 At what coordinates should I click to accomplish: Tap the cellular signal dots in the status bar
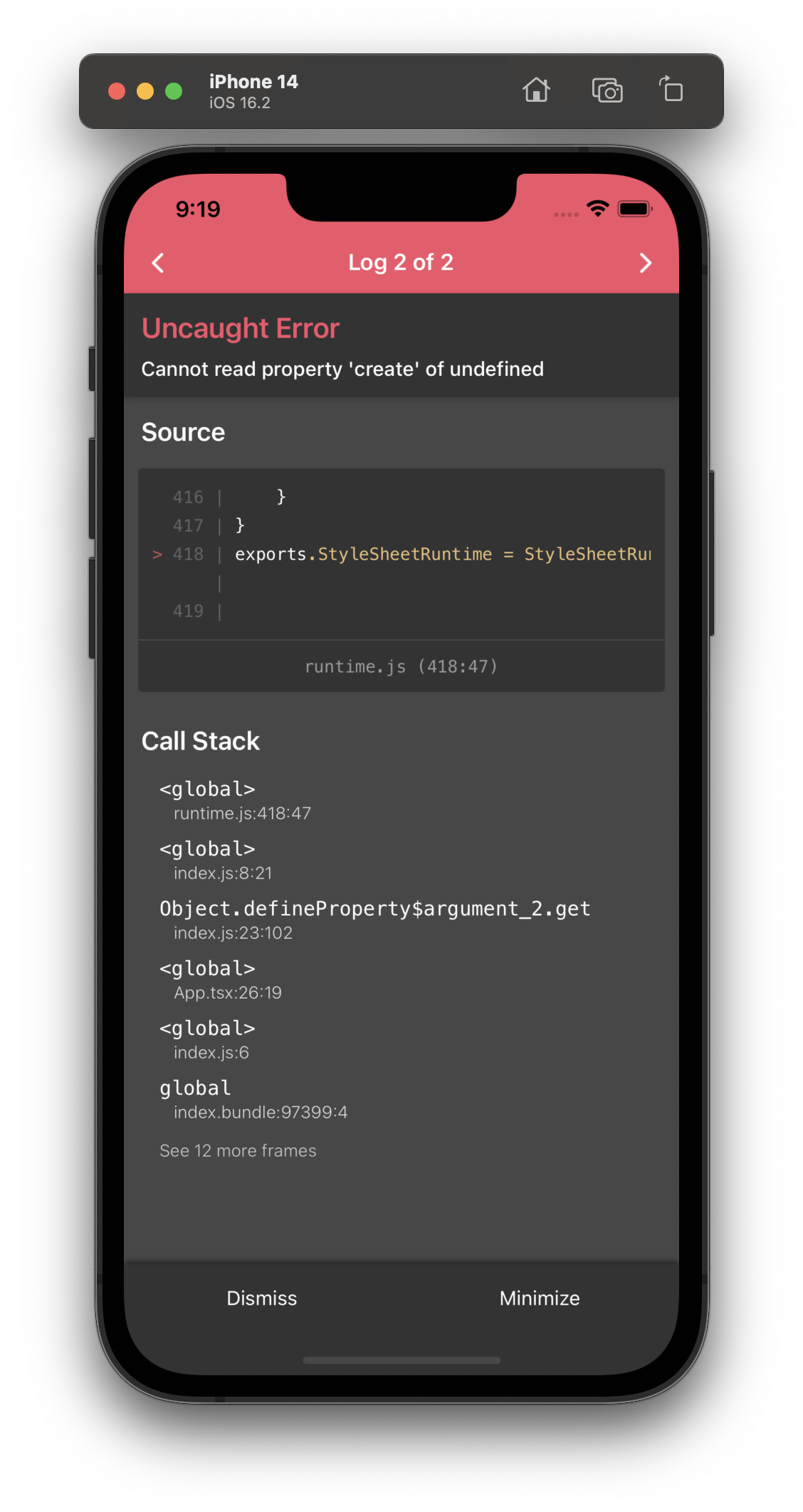click(x=565, y=213)
